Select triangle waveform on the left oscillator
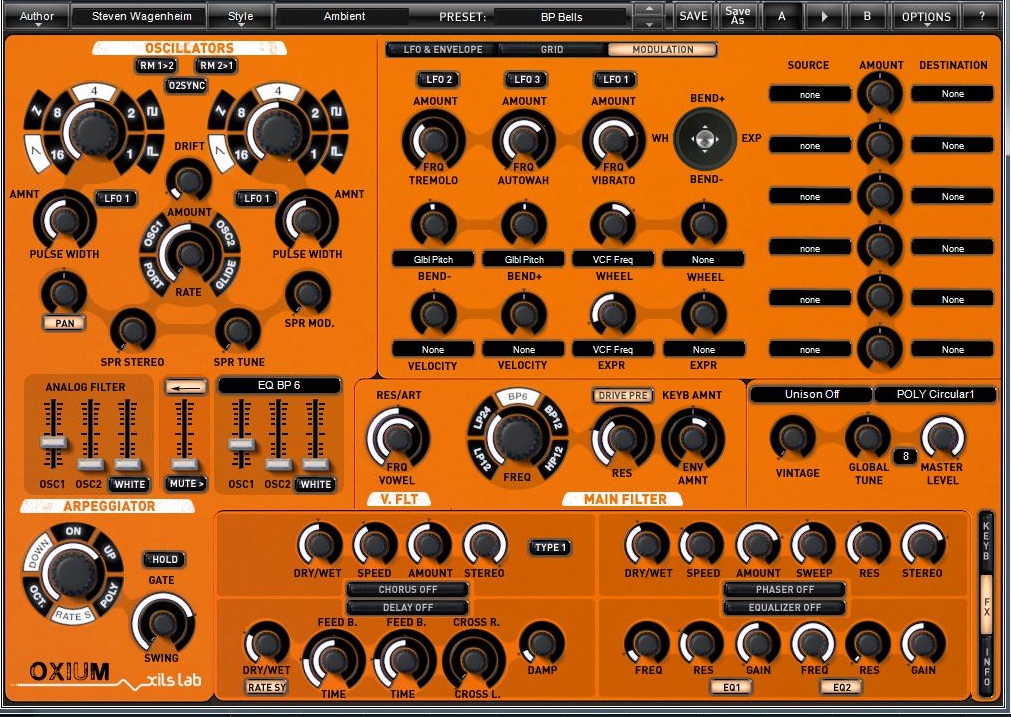Image resolution: width=1011 pixels, height=717 pixels. pyautogui.click(x=37, y=153)
